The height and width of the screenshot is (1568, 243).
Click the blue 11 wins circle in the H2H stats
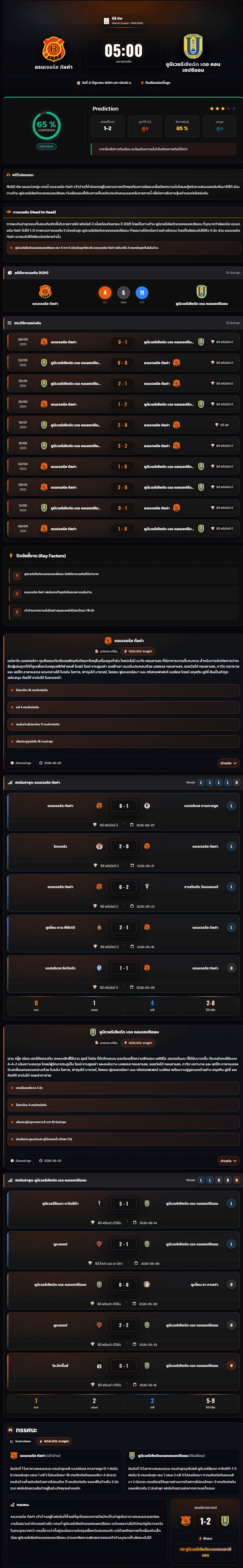[142, 293]
